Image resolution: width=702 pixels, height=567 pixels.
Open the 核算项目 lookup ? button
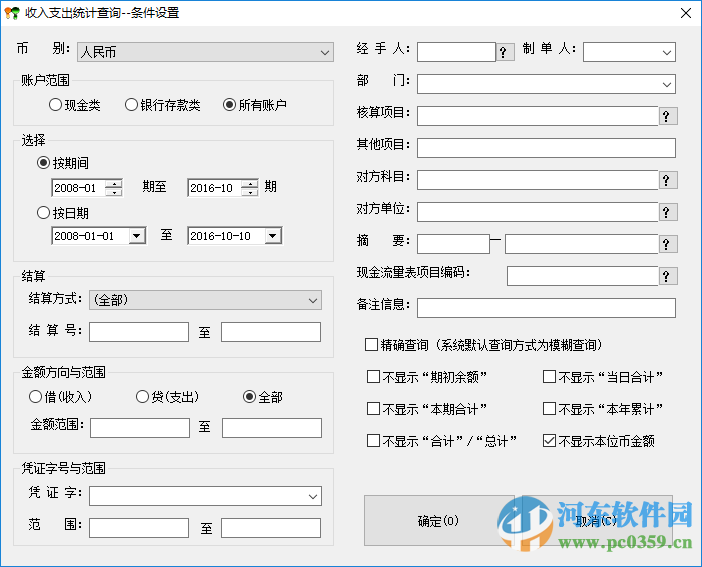[x=668, y=116]
